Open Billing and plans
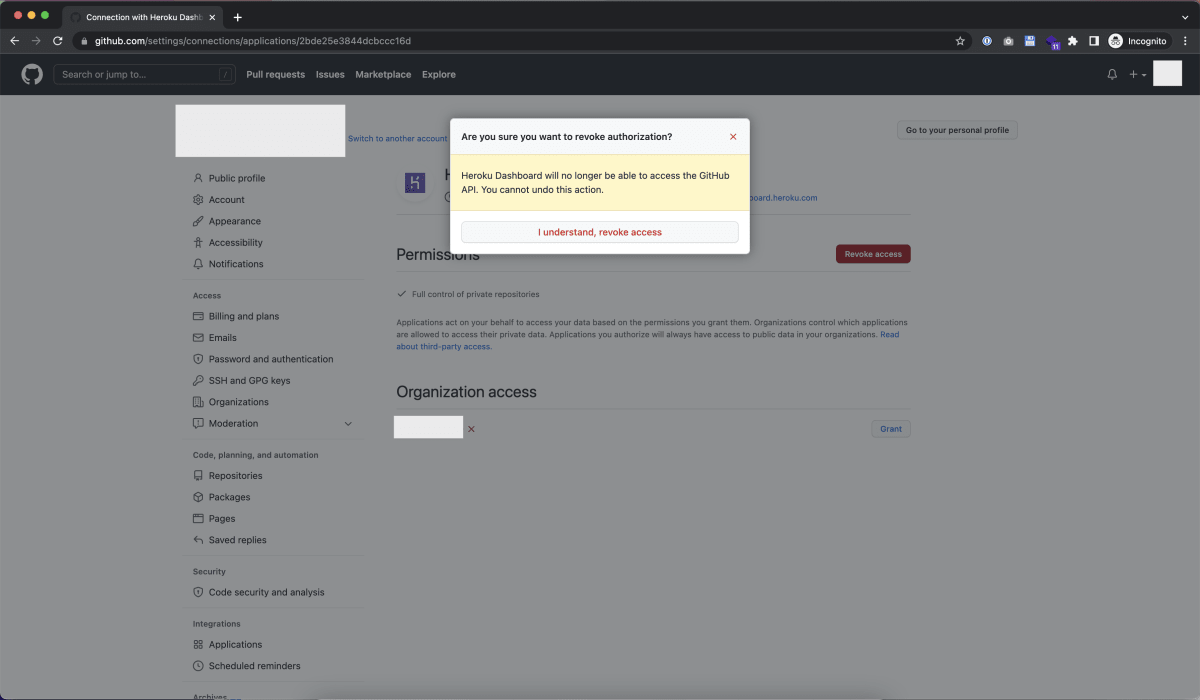The width and height of the screenshot is (1200, 700). click(x=244, y=316)
